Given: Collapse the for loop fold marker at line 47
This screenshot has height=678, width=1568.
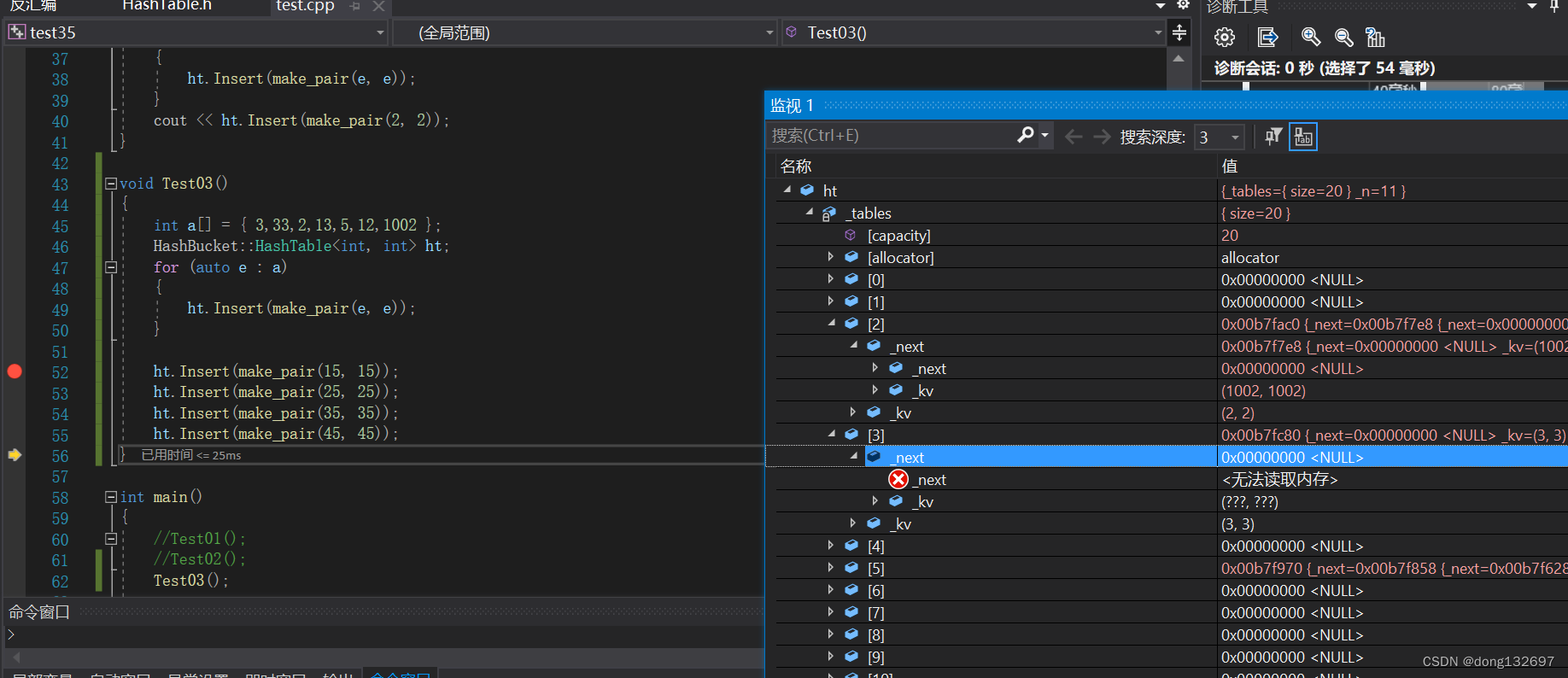Looking at the screenshot, I should pyautogui.click(x=111, y=267).
